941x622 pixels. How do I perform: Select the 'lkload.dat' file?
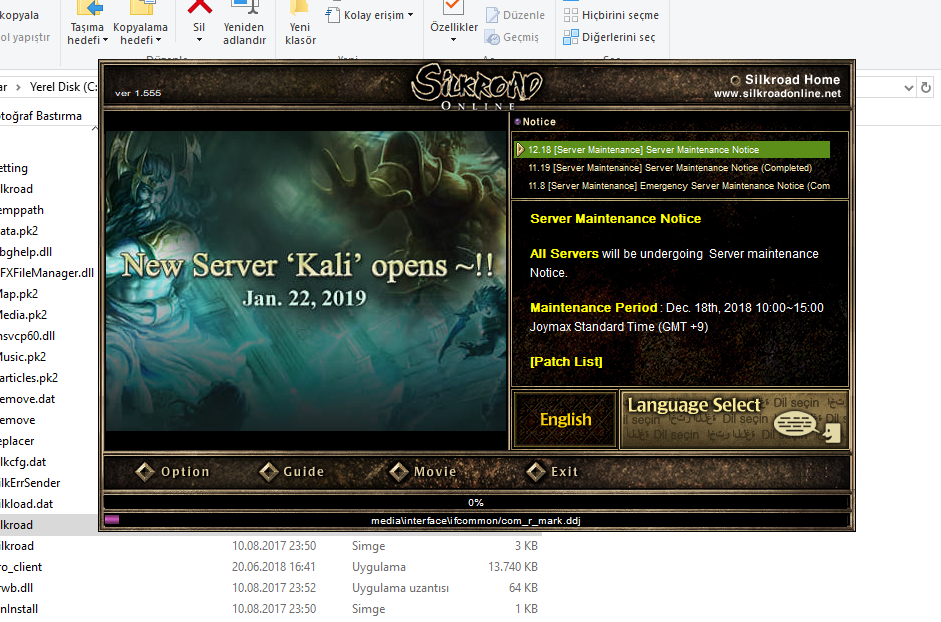pos(26,504)
